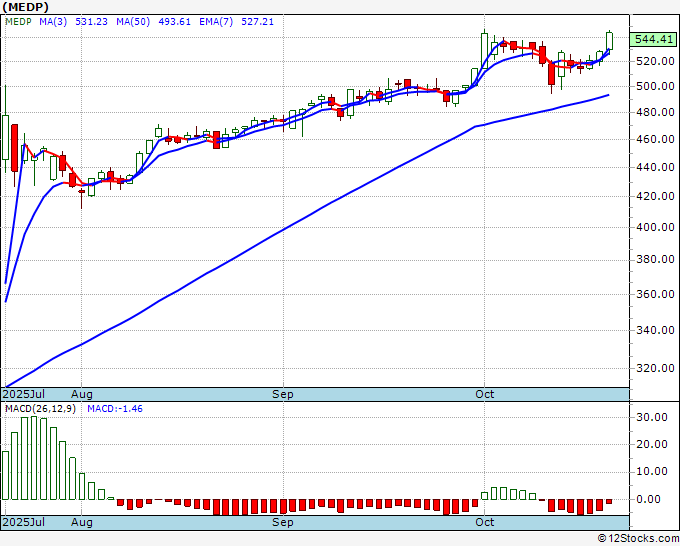680x546 pixels.
Task: Select the MACD:-1.46 value label
Action: [115, 409]
